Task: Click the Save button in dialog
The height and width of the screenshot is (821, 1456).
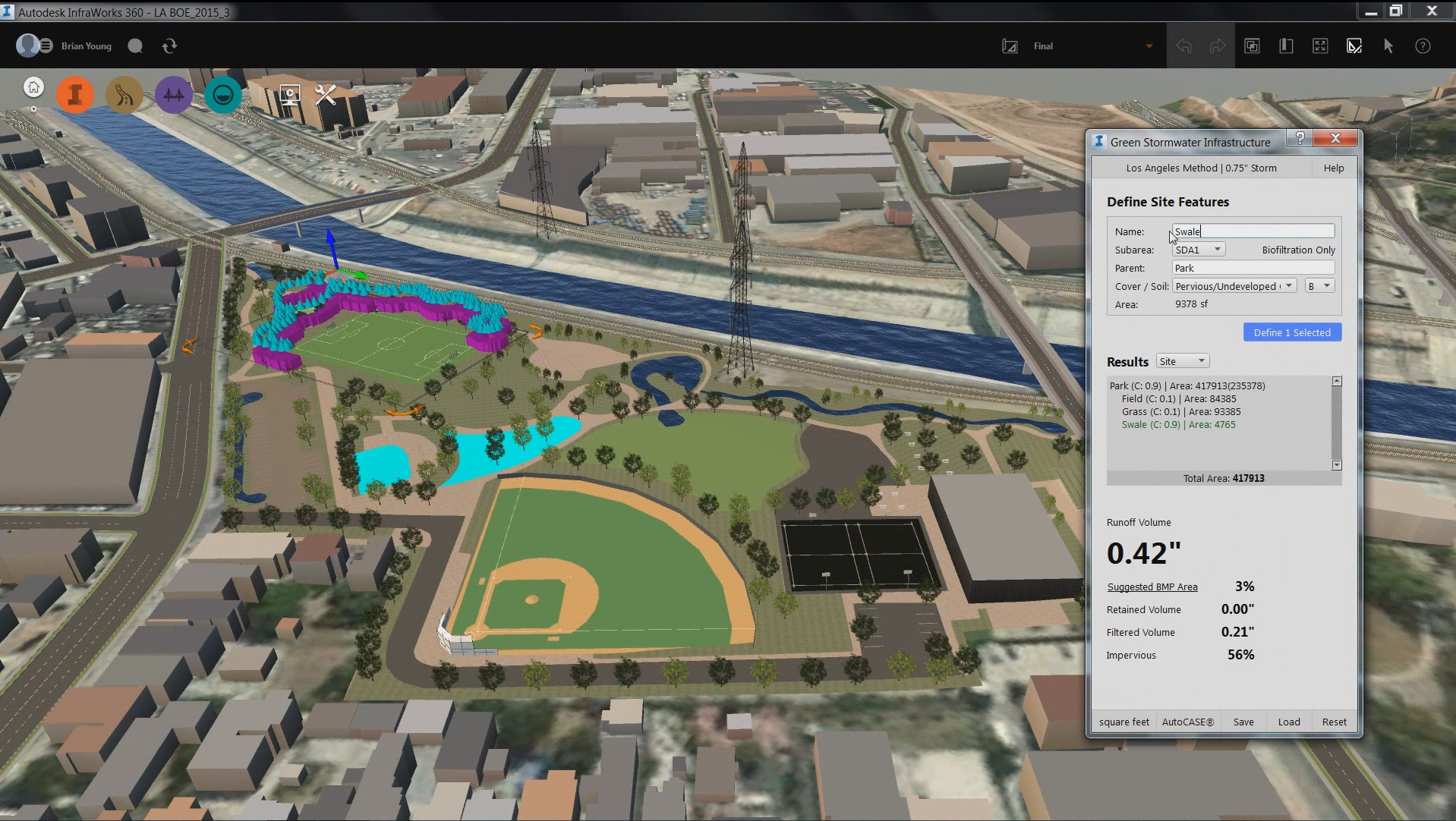Action: (1243, 722)
